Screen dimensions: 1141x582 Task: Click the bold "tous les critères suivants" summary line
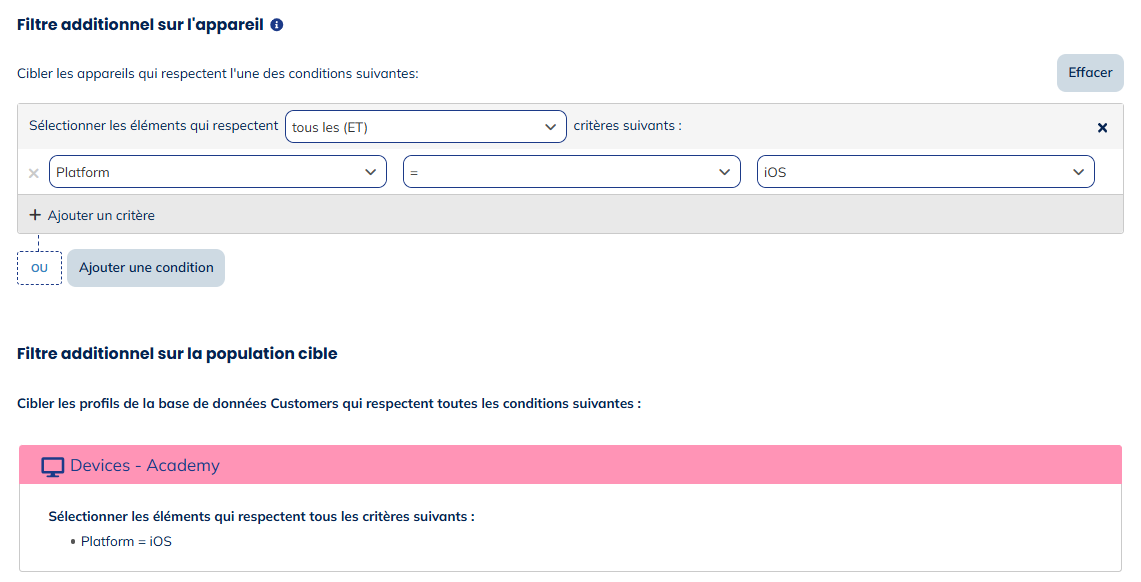(x=261, y=516)
